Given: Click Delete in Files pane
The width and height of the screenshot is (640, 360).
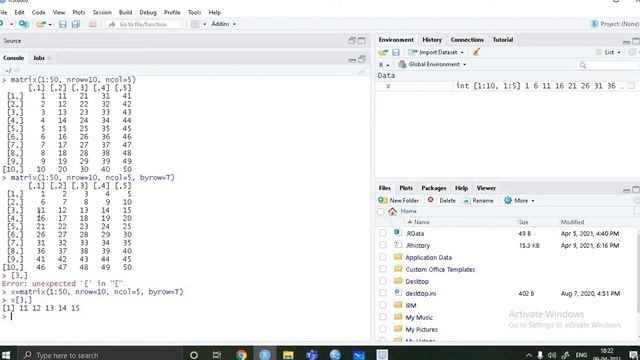Looking at the screenshot, I should tap(441, 200).
